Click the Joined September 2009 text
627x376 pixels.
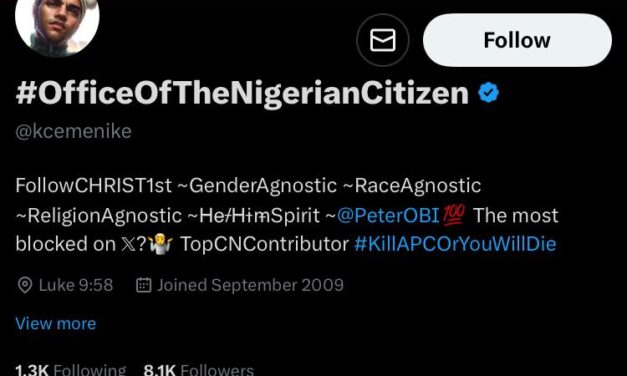(x=250, y=285)
